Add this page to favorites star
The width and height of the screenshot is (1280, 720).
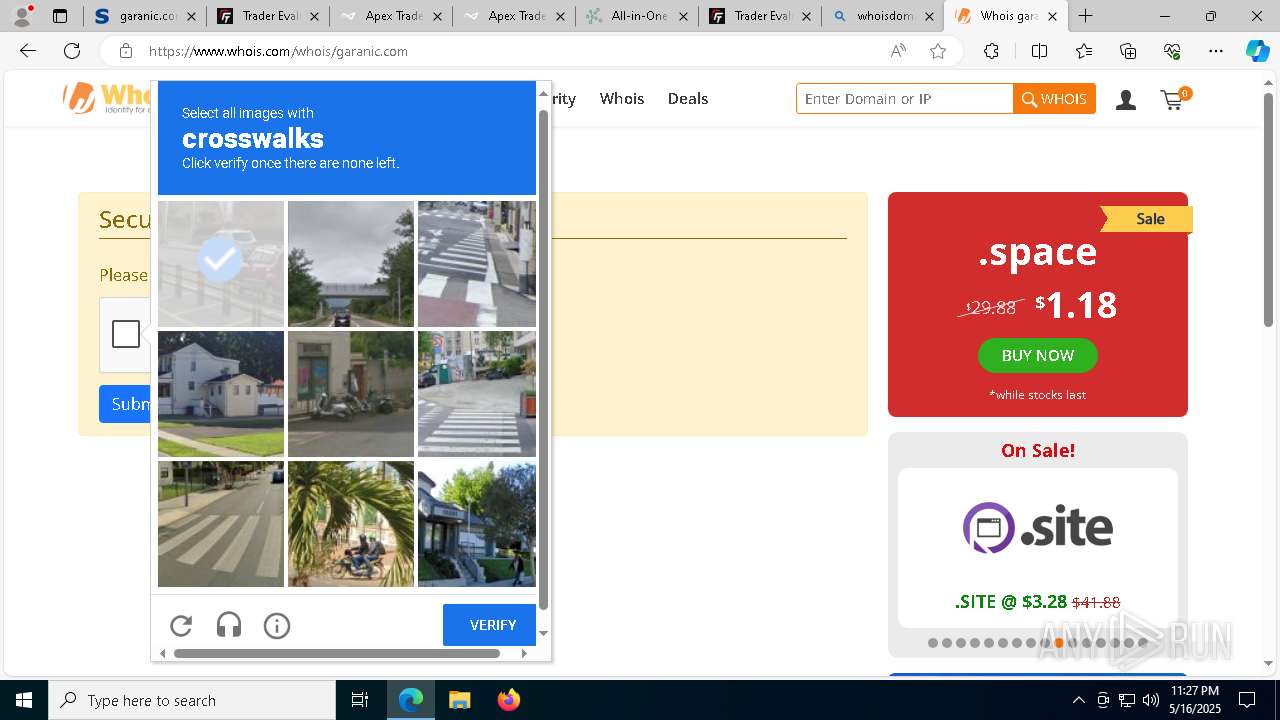tap(938, 51)
